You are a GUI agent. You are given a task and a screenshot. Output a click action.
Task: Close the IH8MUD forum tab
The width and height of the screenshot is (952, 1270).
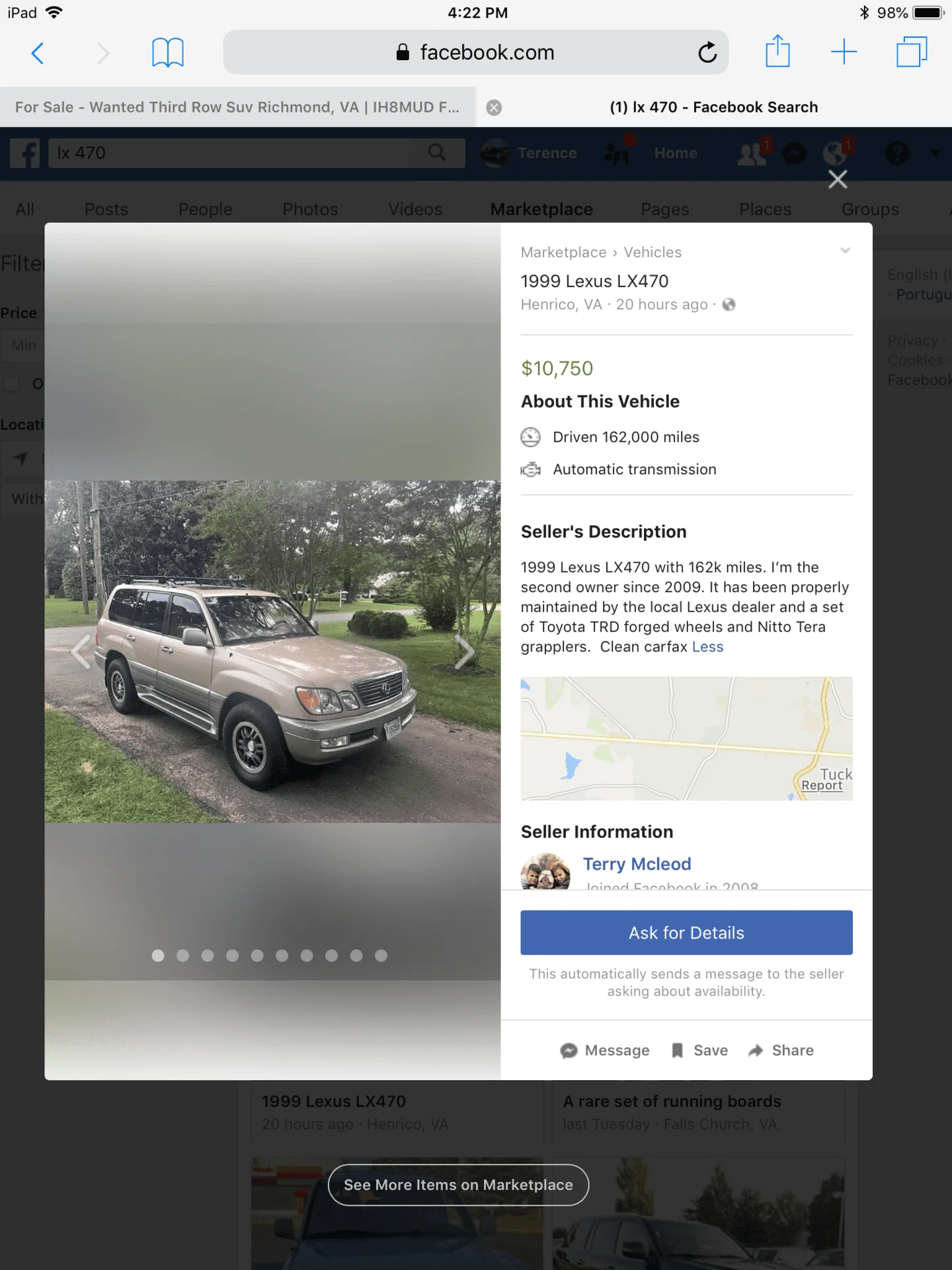[x=494, y=108]
